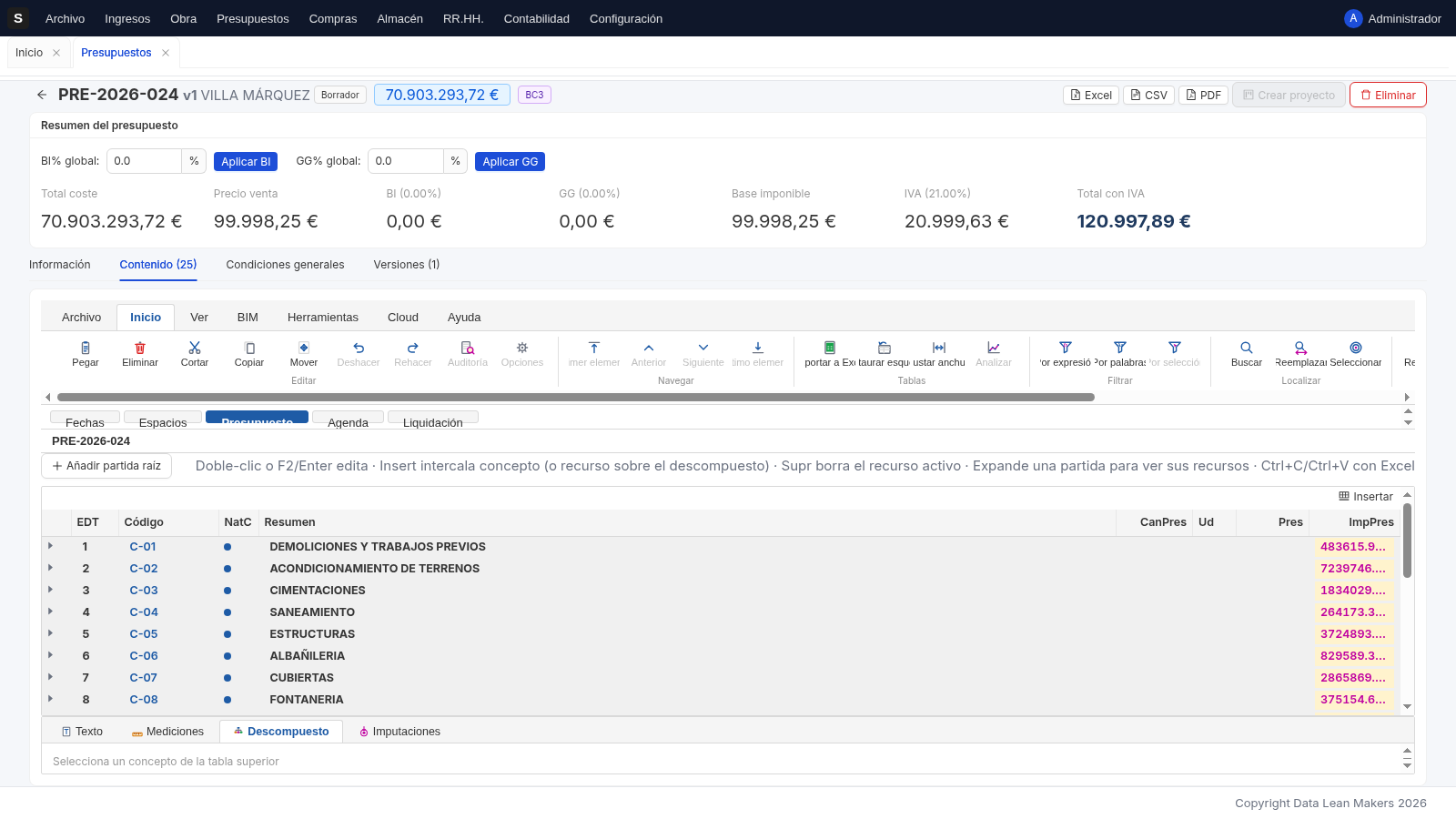The image size is (1456, 819).
Task: Expand row C-08 FONTANERIA
Action: [x=50, y=699]
